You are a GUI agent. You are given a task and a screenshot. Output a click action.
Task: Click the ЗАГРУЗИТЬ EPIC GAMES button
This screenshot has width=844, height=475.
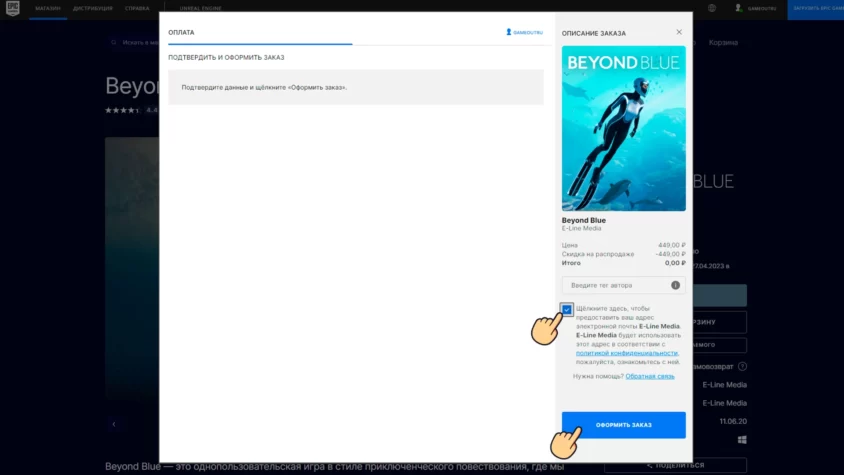(815, 9)
